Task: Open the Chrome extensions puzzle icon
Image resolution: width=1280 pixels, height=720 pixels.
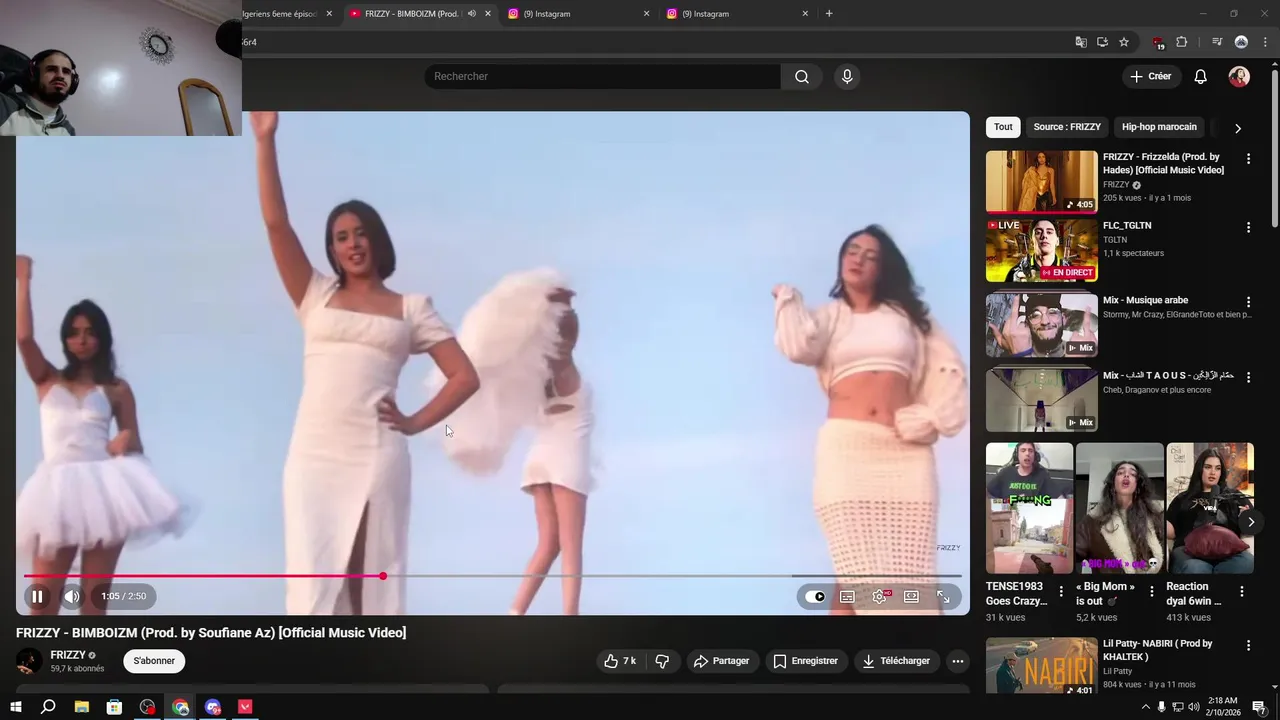Action: click(x=1182, y=42)
